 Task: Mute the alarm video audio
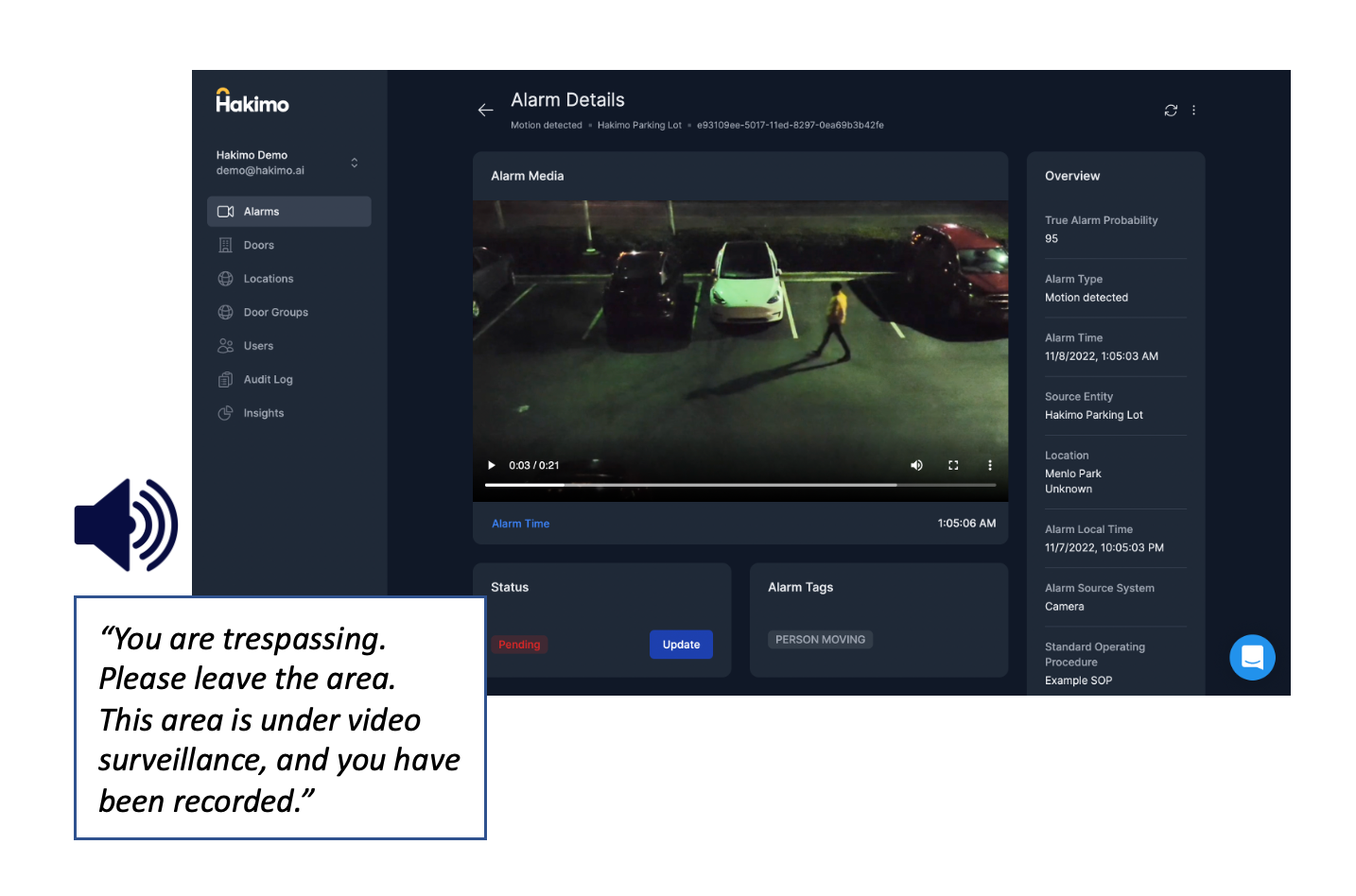point(916,465)
